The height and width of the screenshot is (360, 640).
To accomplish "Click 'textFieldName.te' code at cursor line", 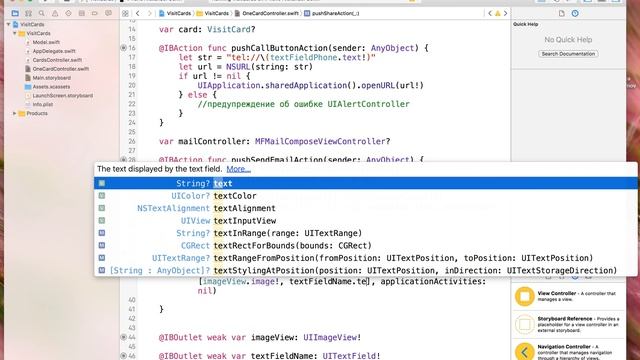I will tap(329, 282).
